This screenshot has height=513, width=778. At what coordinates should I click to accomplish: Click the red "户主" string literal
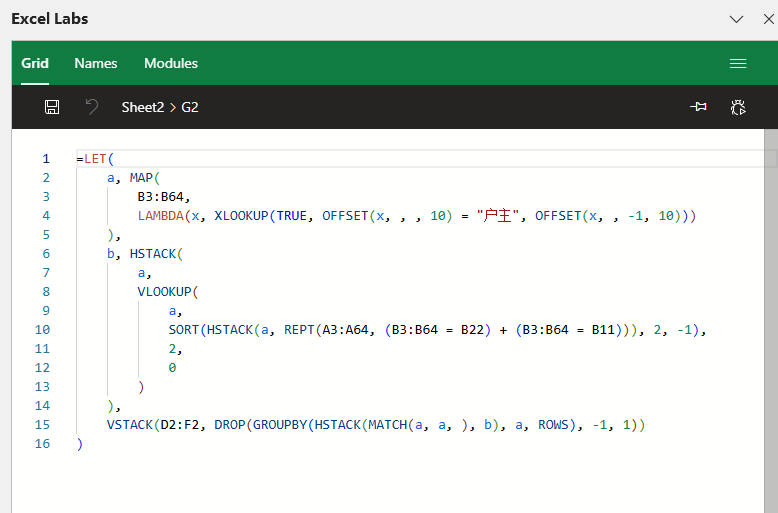[x=498, y=216]
